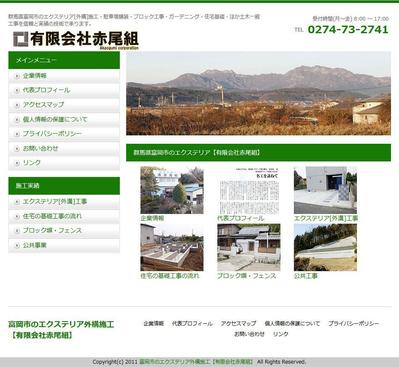This screenshot has width=399, height=367.
Task: Follow the 企業情報 caption link under its thumbnail
Action: [x=152, y=219]
